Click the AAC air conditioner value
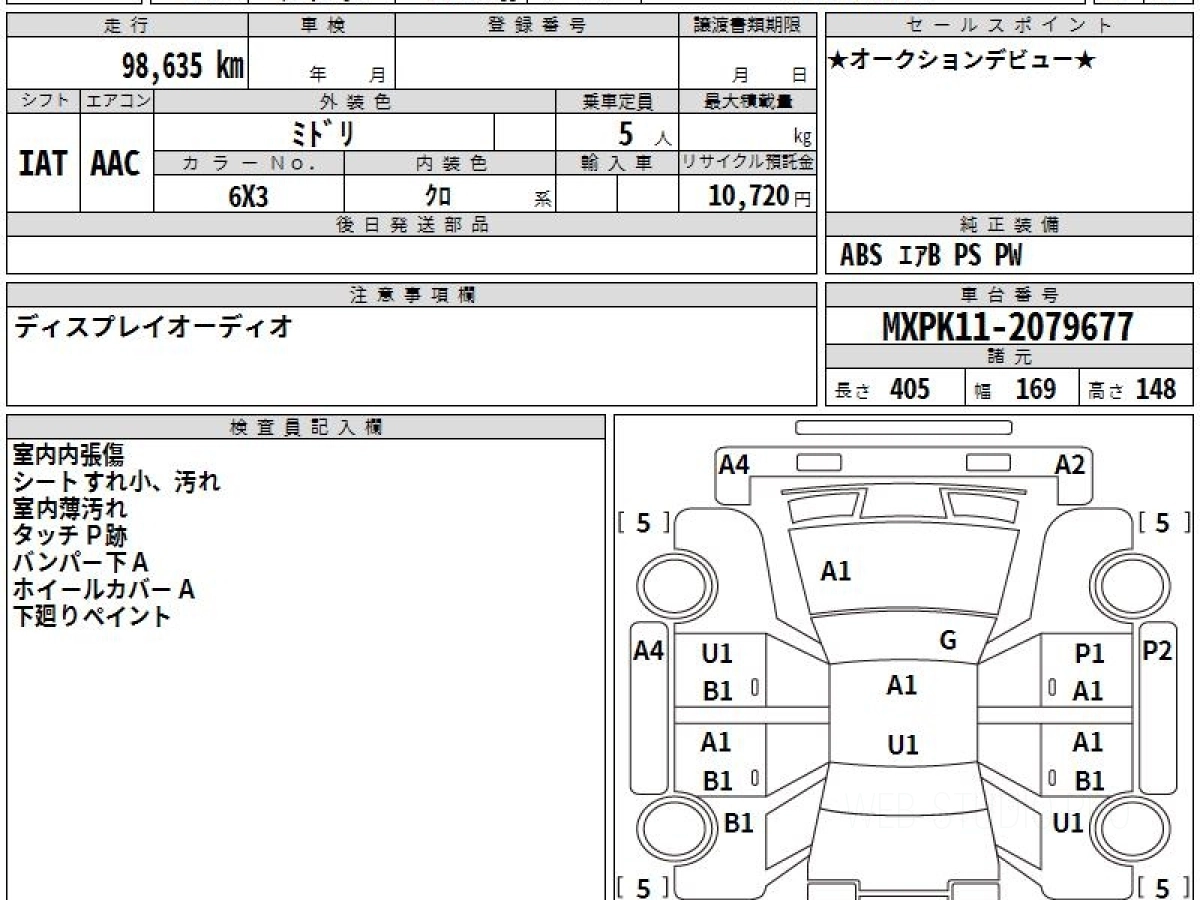 (116, 163)
